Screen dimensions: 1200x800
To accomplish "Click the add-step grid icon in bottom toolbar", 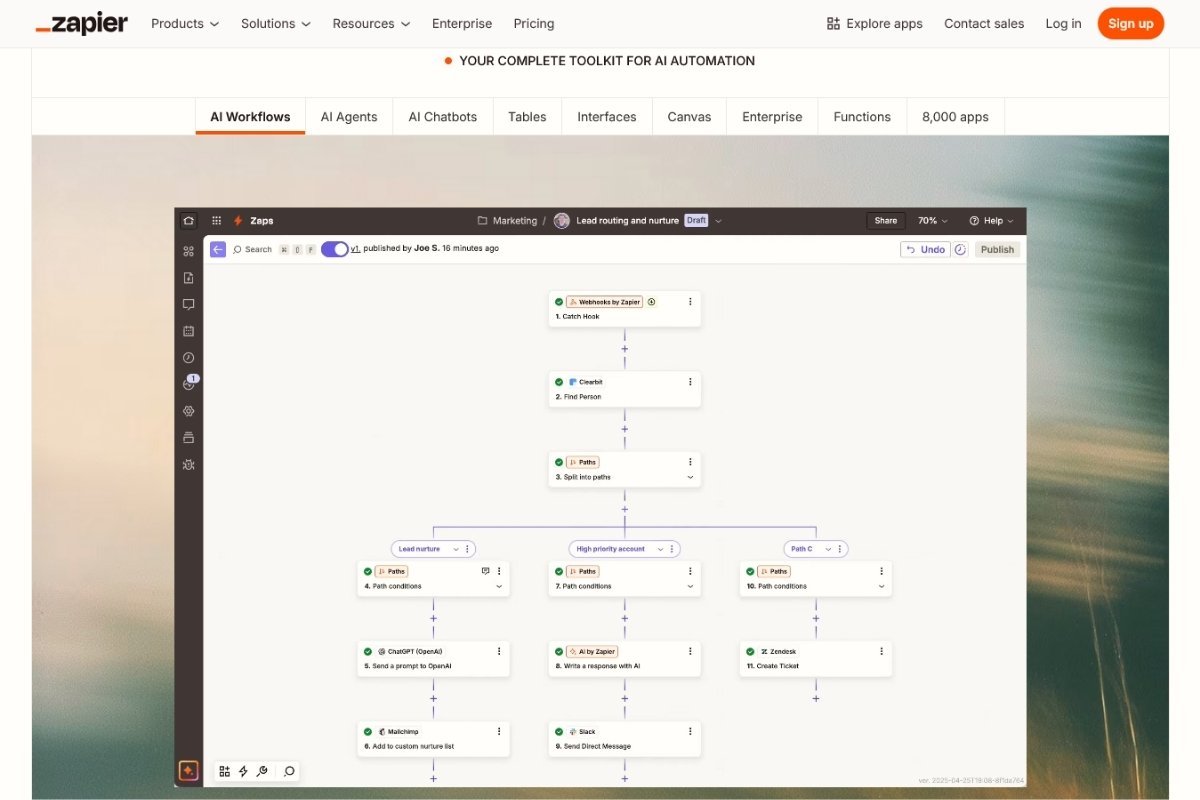I will click(224, 771).
